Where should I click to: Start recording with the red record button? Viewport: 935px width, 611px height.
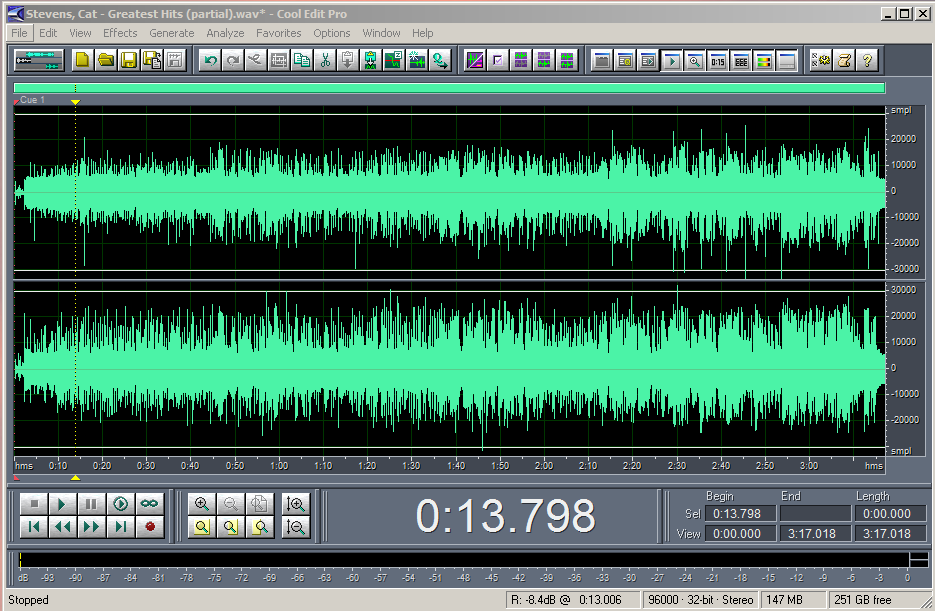149,527
